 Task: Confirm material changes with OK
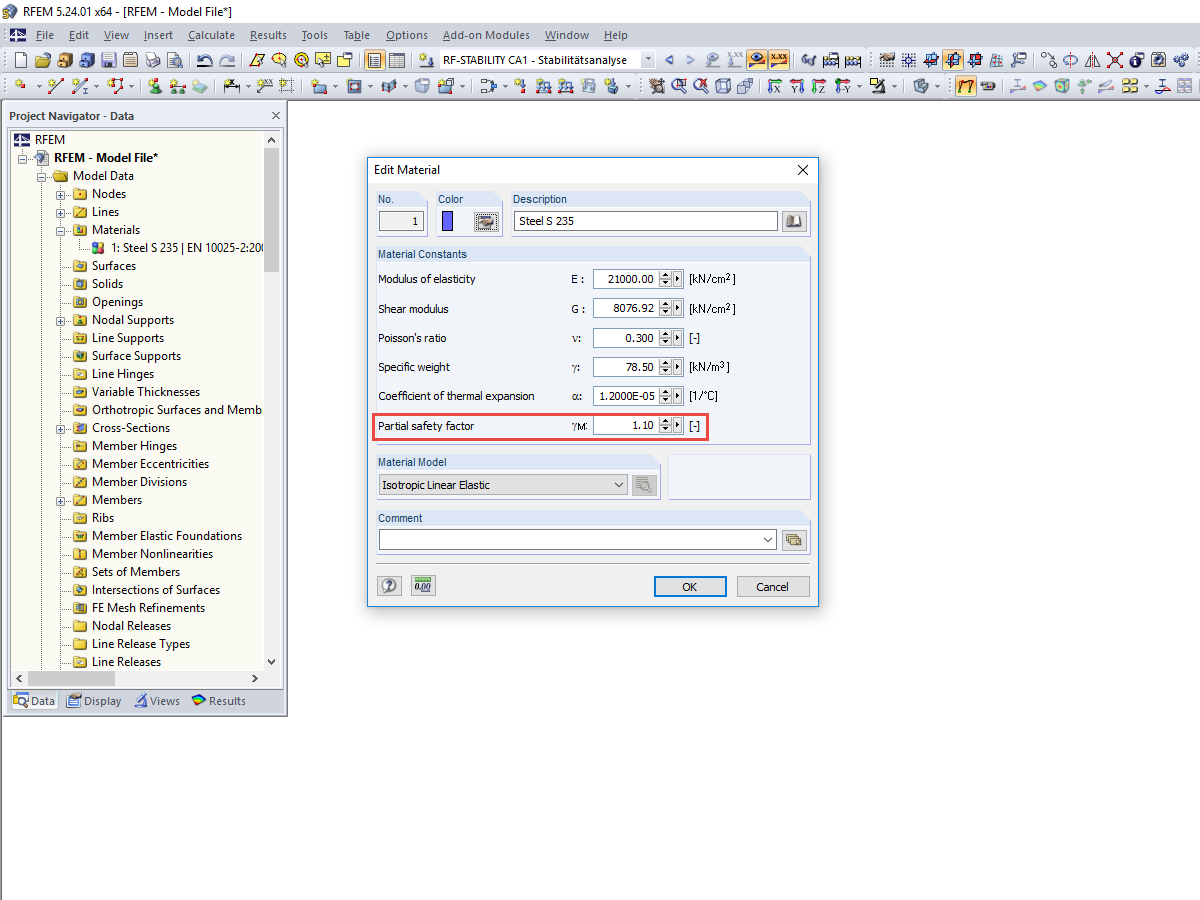[x=690, y=587]
